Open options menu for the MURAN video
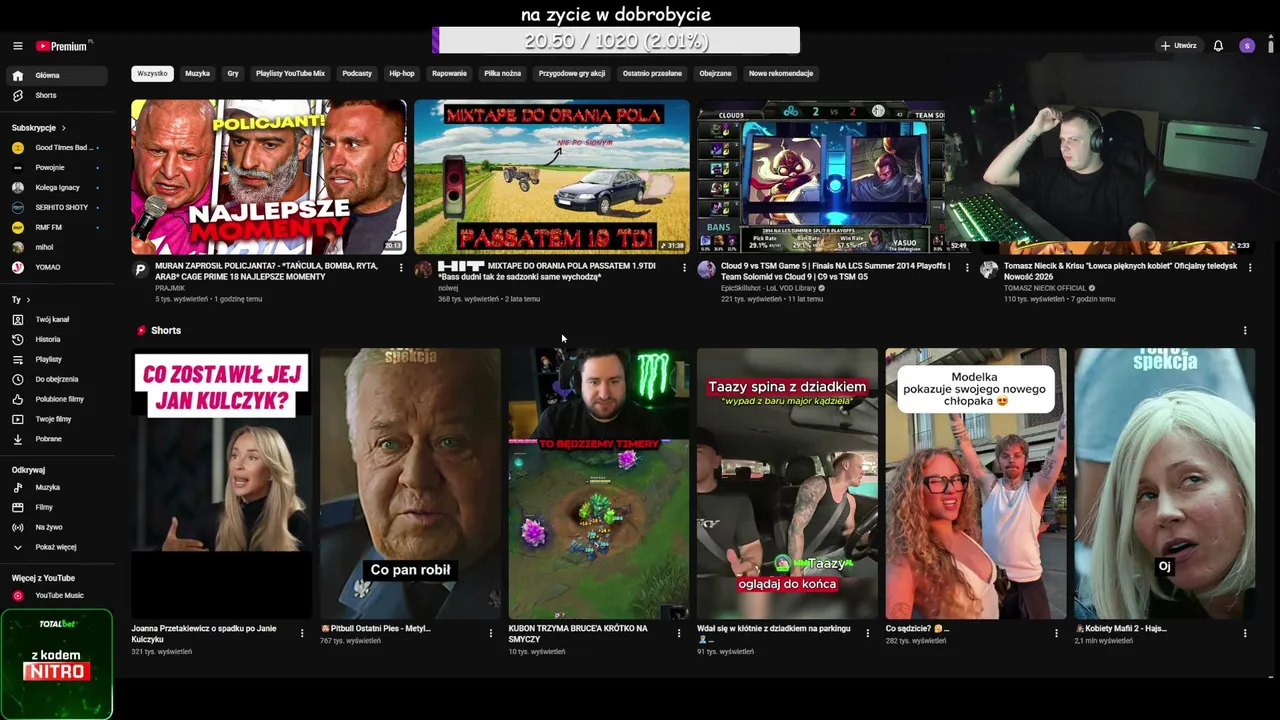Viewport: 1280px width, 720px height. [401, 268]
